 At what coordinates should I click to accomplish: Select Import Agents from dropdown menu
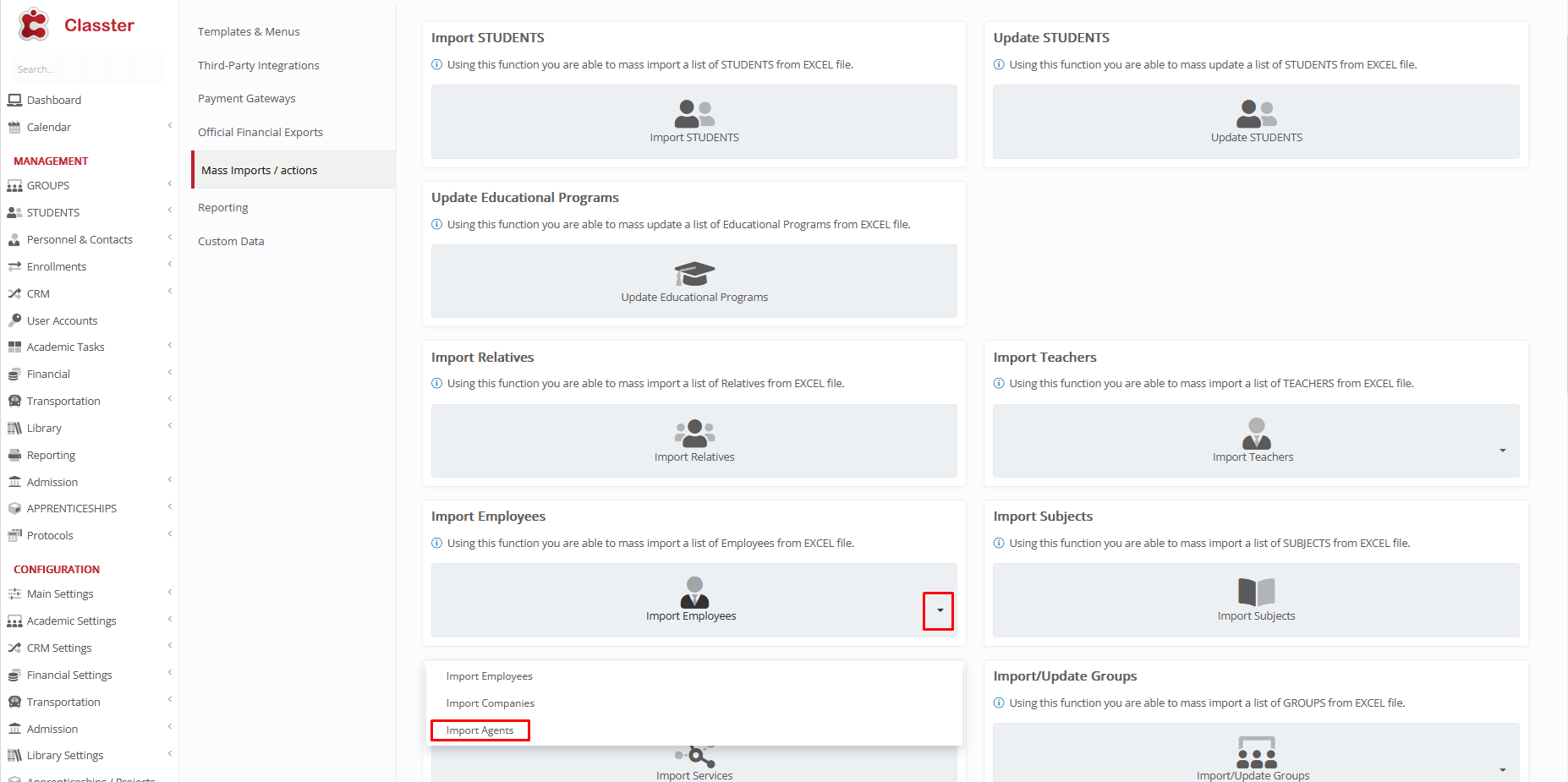(480, 730)
